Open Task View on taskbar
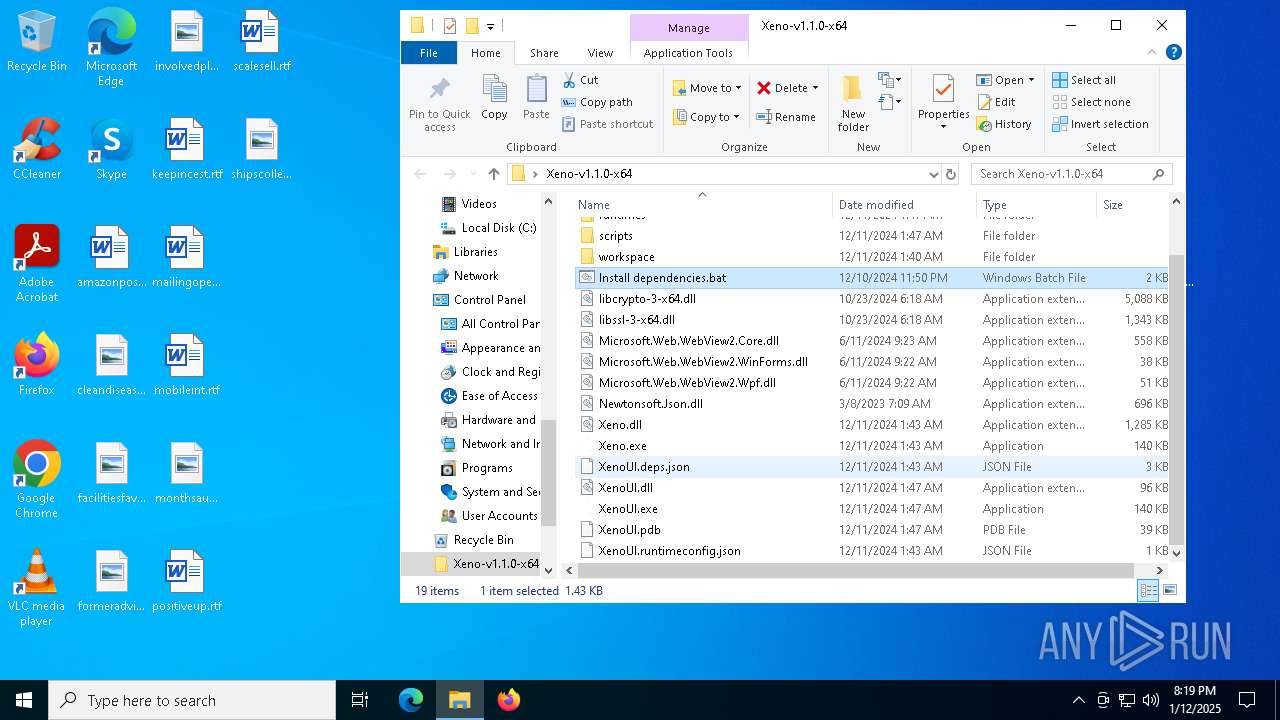This screenshot has width=1280, height=720. [360, 700]
